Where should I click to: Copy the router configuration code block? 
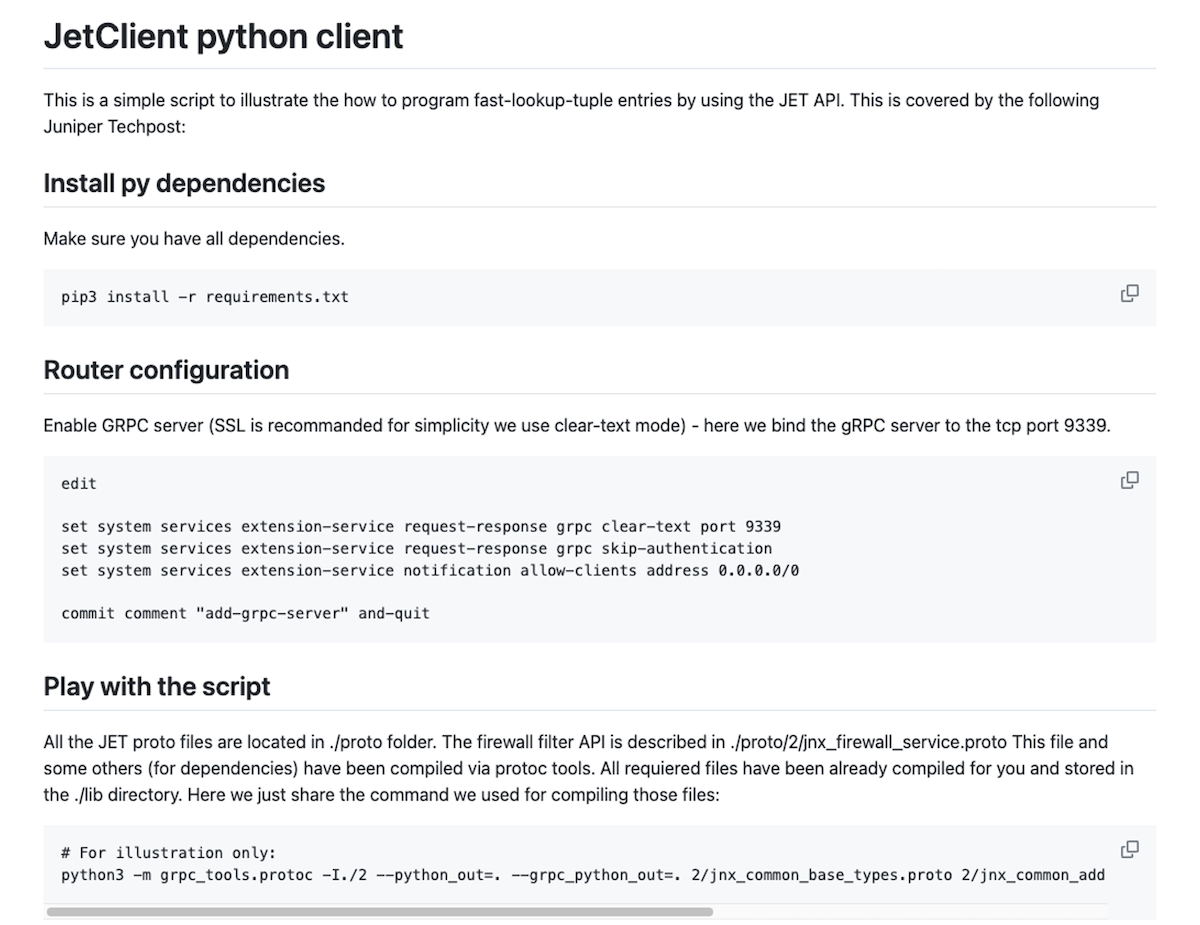pyautogui.click(x=1129, y=480)
